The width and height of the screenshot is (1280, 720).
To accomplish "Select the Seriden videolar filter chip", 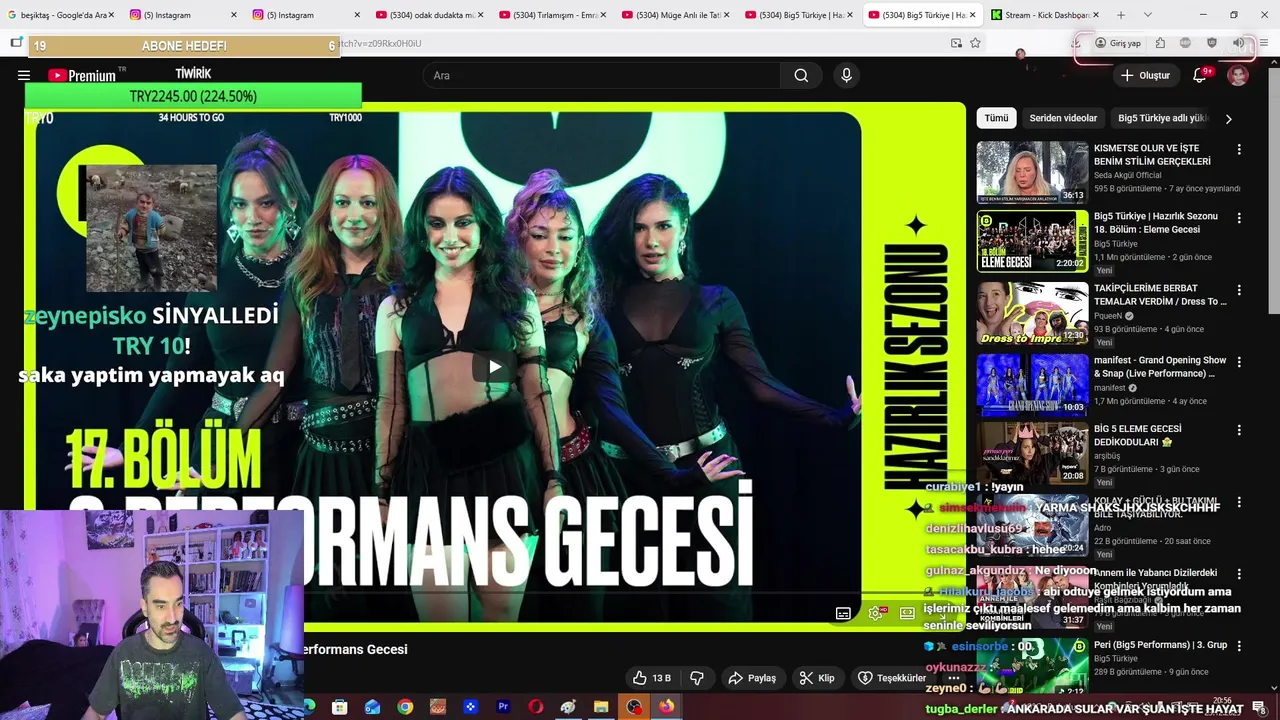I will click(x=1063, y=118).
